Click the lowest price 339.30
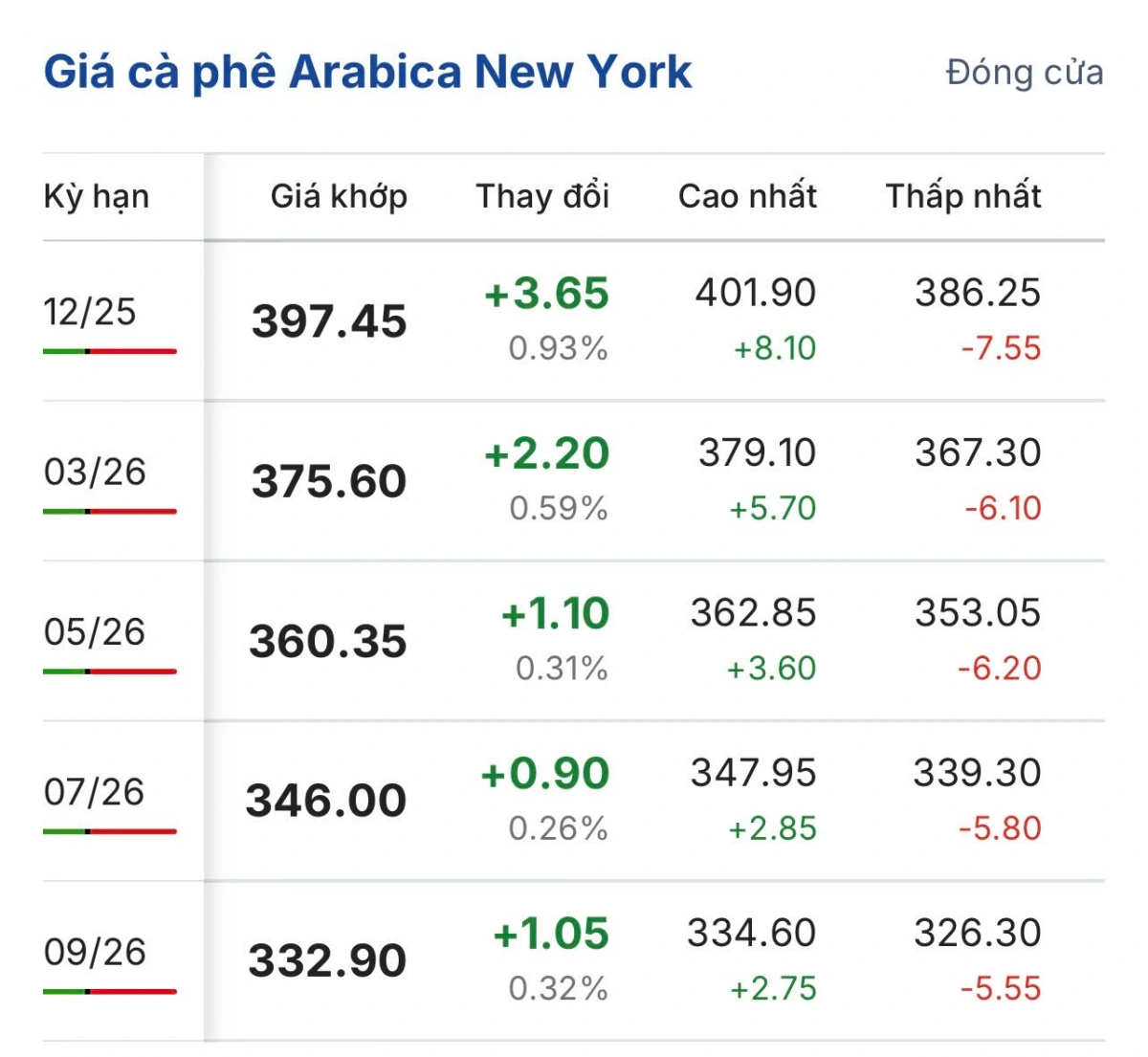1148x1057 pixels. [x=977, y=773]
